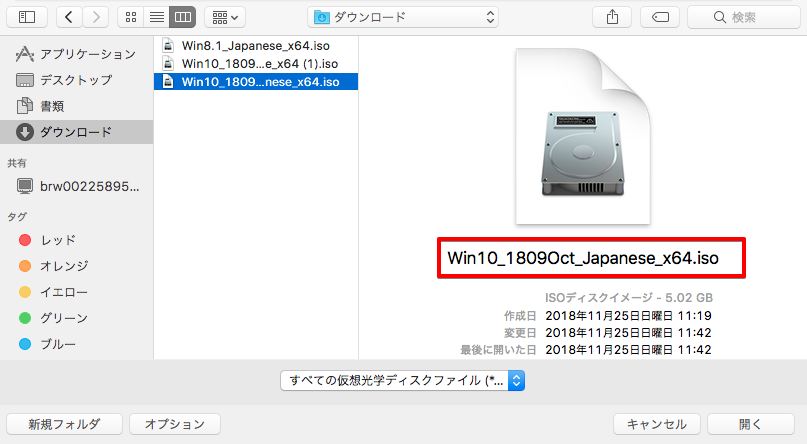Viewport: 807px width, 444px height.
Task: Select デスクトップ in the sidebar
Action: click(76, 80)
